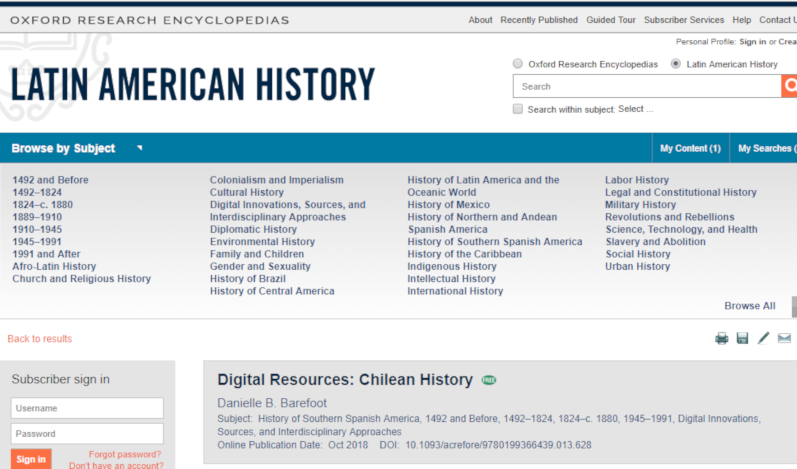
Task: Select the Oxford Research Encyclopedias radio button
Action: tap(517, 64)
